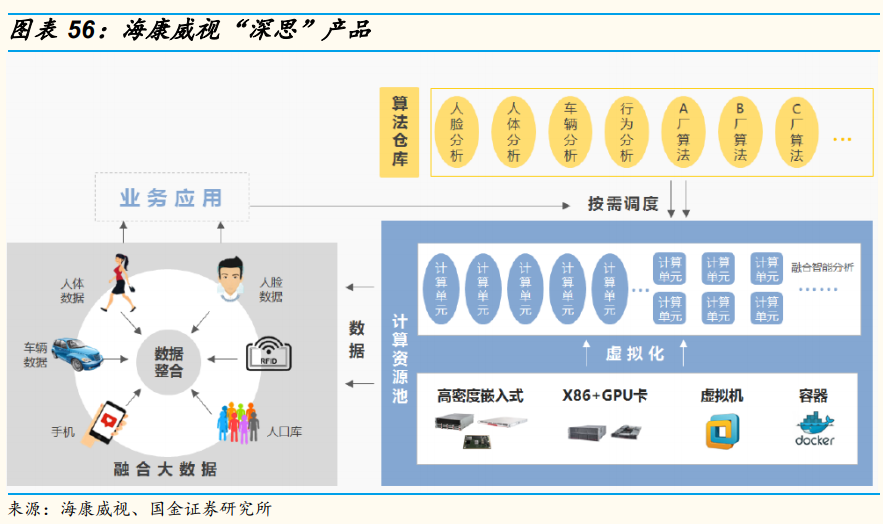Screen dimensions: 883x524
Task: Select the C厂算法 oval
Action: coord(796,132)
